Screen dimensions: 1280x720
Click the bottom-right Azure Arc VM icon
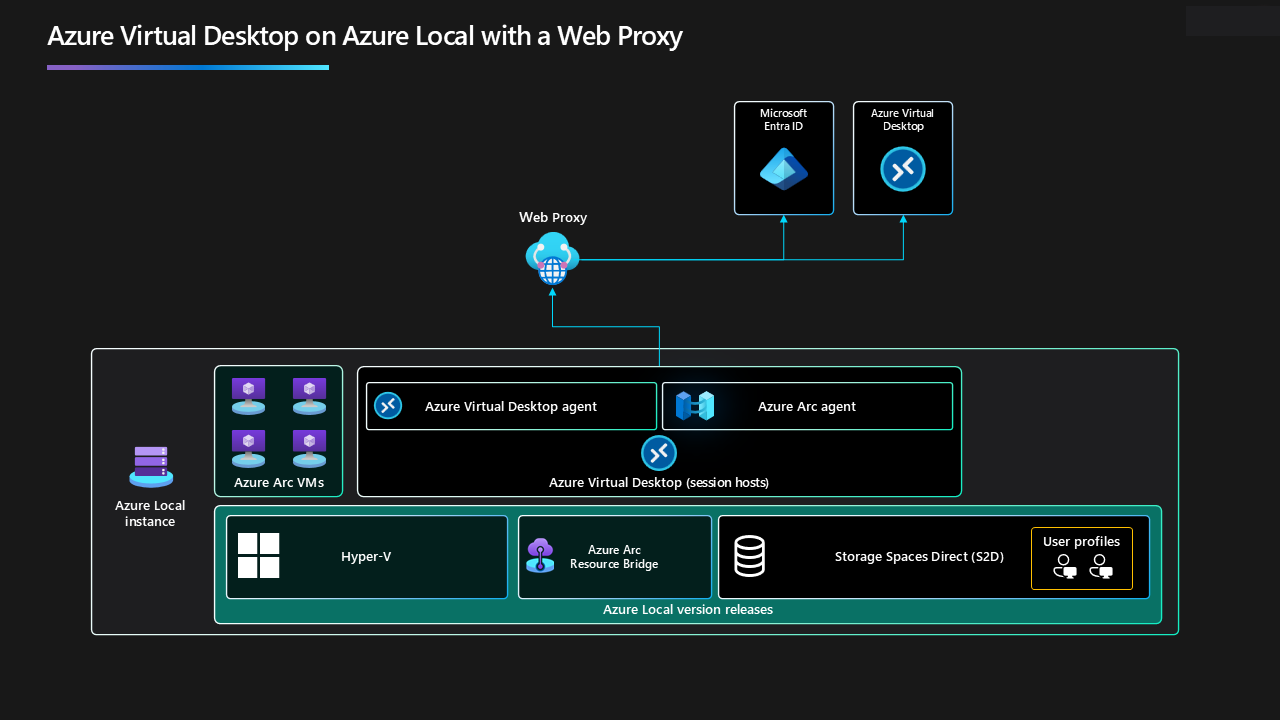[x=309, y=447]
